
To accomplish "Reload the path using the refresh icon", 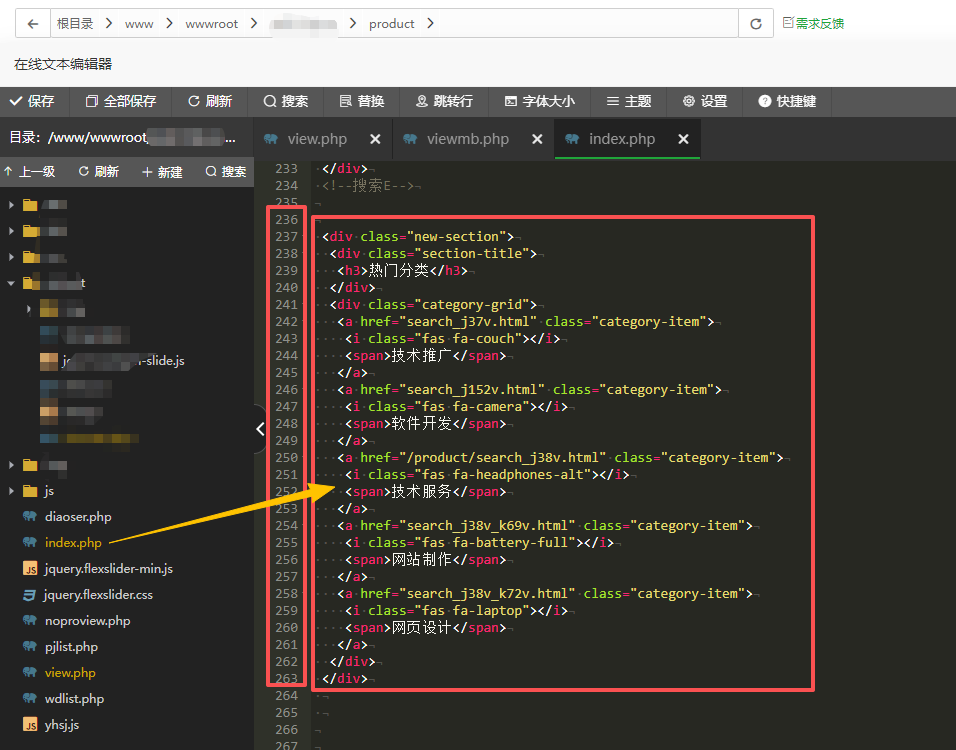I will click(x=756, y=24).
